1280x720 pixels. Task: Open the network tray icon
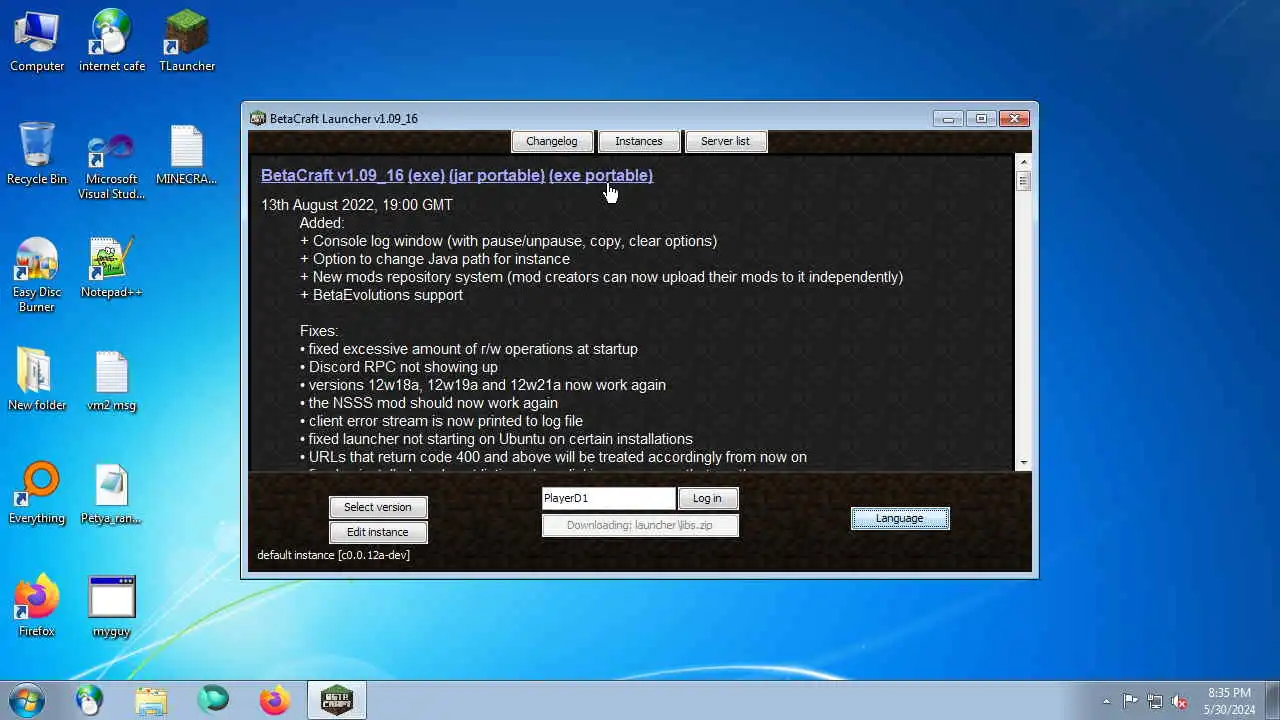tap(1155, 701)
